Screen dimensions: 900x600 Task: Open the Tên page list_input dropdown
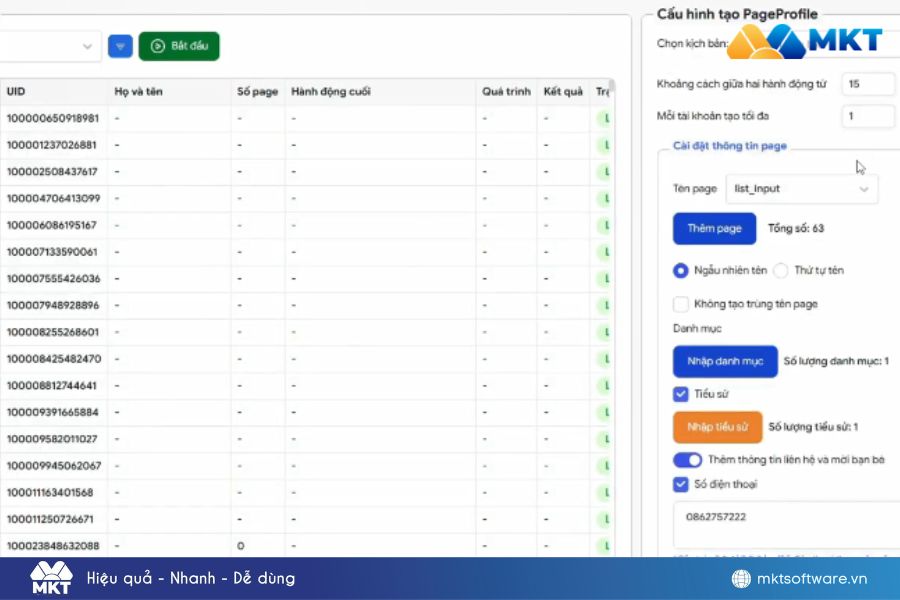[801, 188]
